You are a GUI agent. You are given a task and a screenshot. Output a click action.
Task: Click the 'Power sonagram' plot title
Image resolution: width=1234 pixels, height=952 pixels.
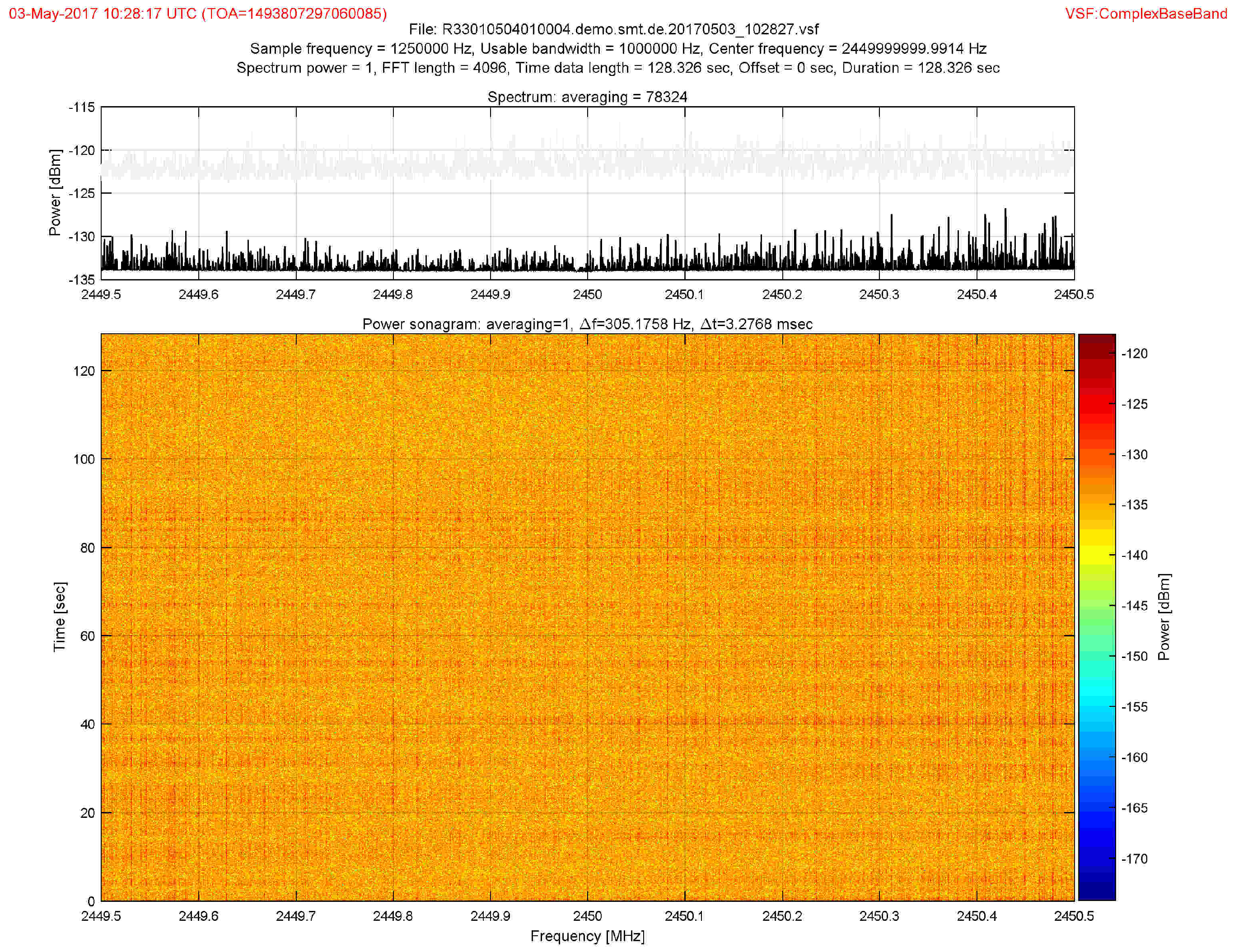pyautogui.click(x=587, y=324)
